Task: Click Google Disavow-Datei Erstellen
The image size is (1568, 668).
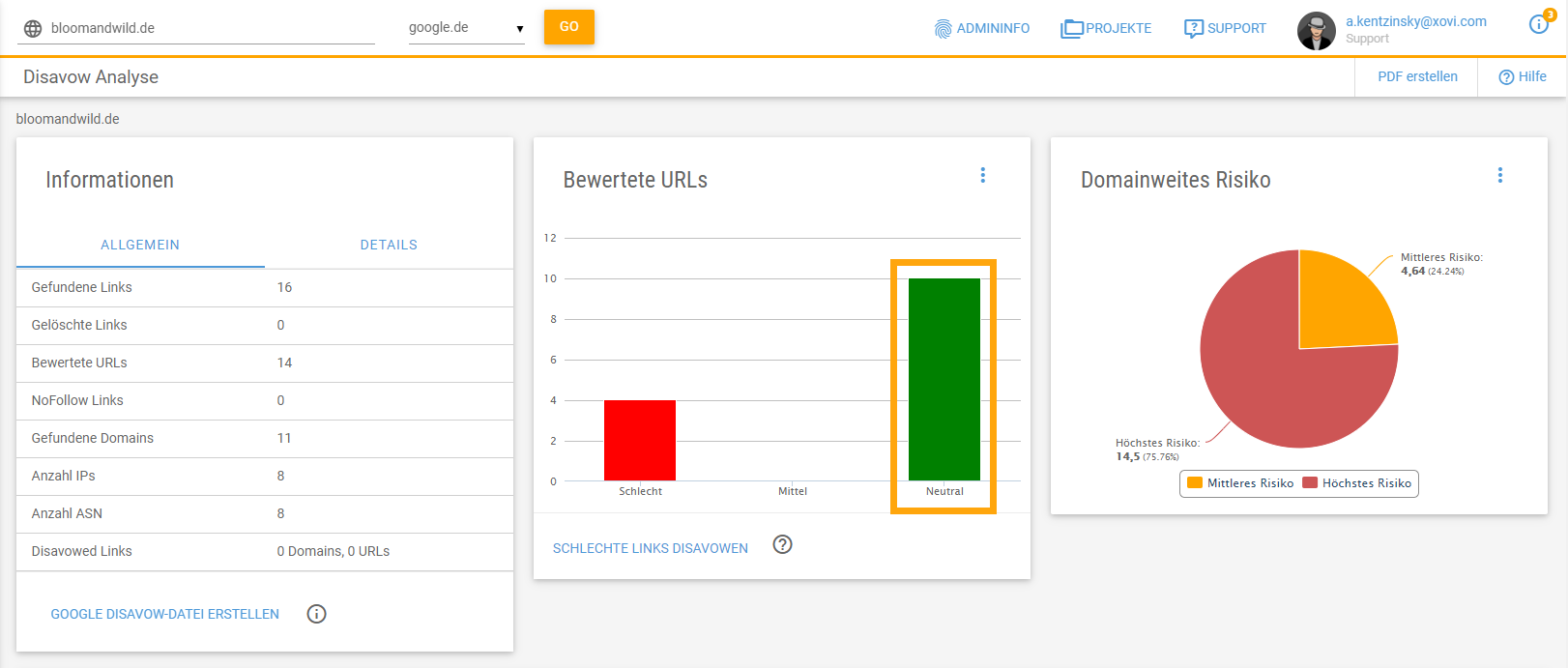Action: (x=165, y=614)
